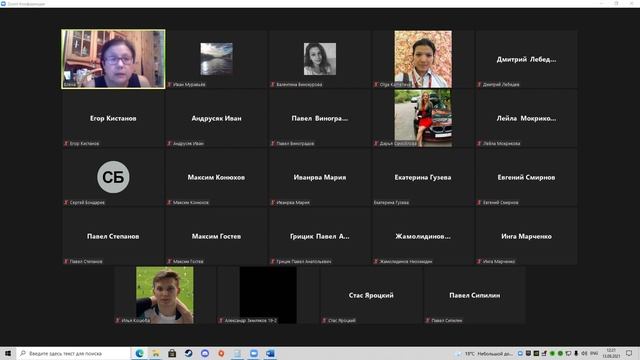This screenshot has height=360, width=640.
Task: Click the muted mic icon beside Павел Сипилин
Action: pos(428,320)
